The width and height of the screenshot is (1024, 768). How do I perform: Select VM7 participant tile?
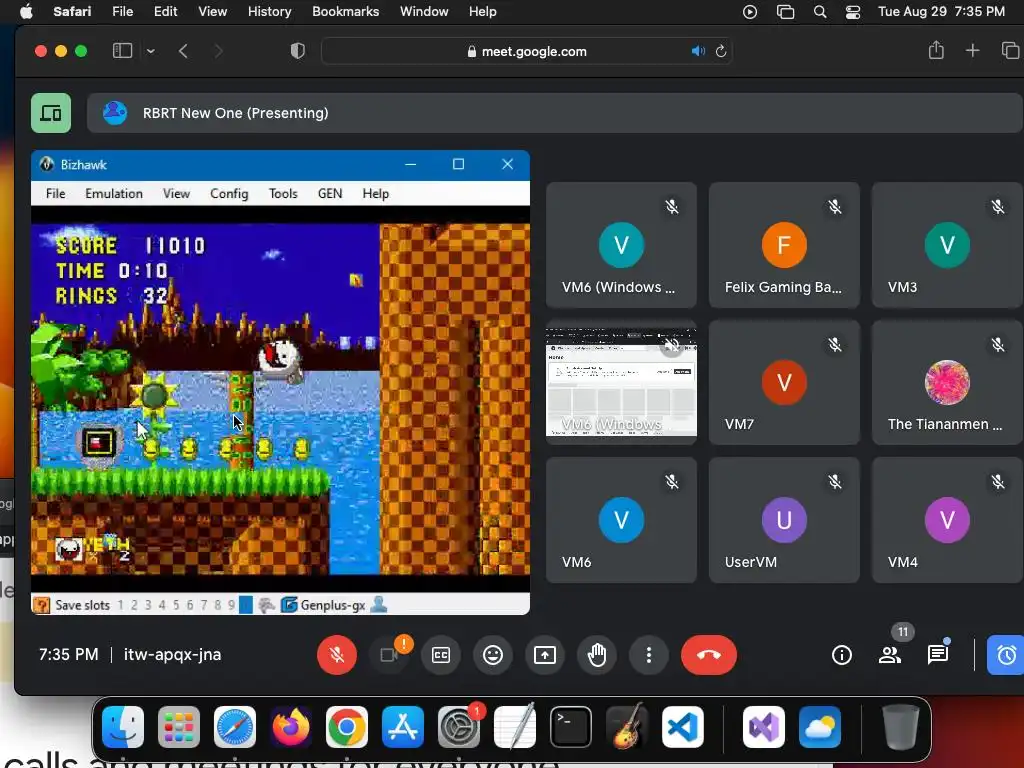coord(784,383)
